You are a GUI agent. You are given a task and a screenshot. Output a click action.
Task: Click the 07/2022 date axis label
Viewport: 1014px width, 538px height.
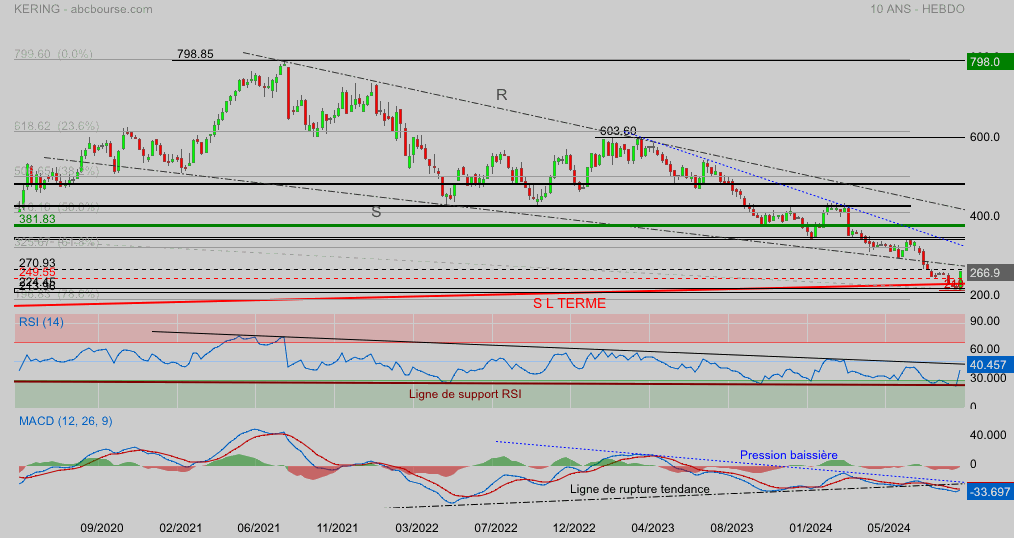[496, 528]
